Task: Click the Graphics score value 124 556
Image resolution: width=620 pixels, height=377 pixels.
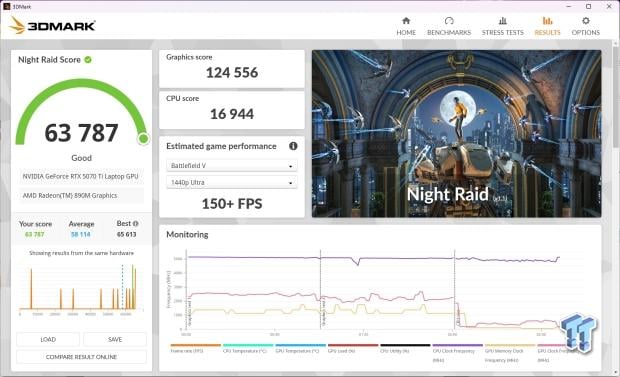Action: [232, 73]
